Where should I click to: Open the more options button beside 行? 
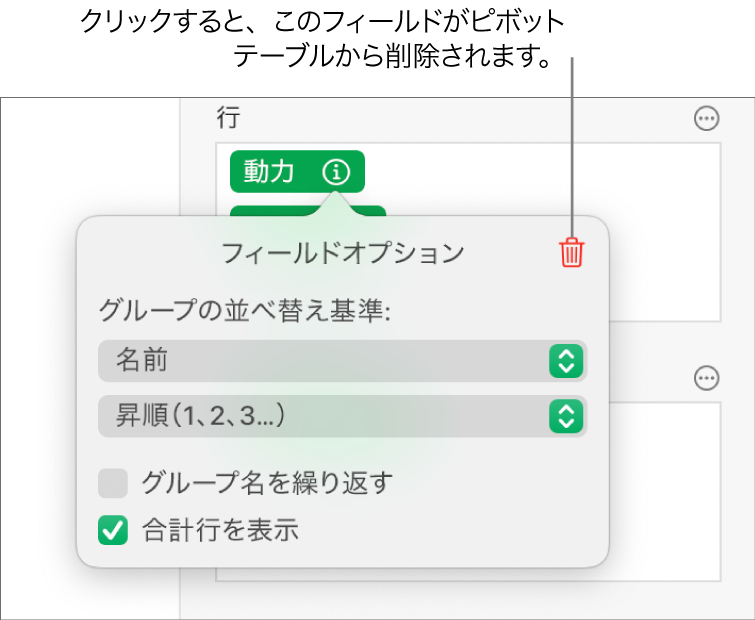[x=706, y=119]
